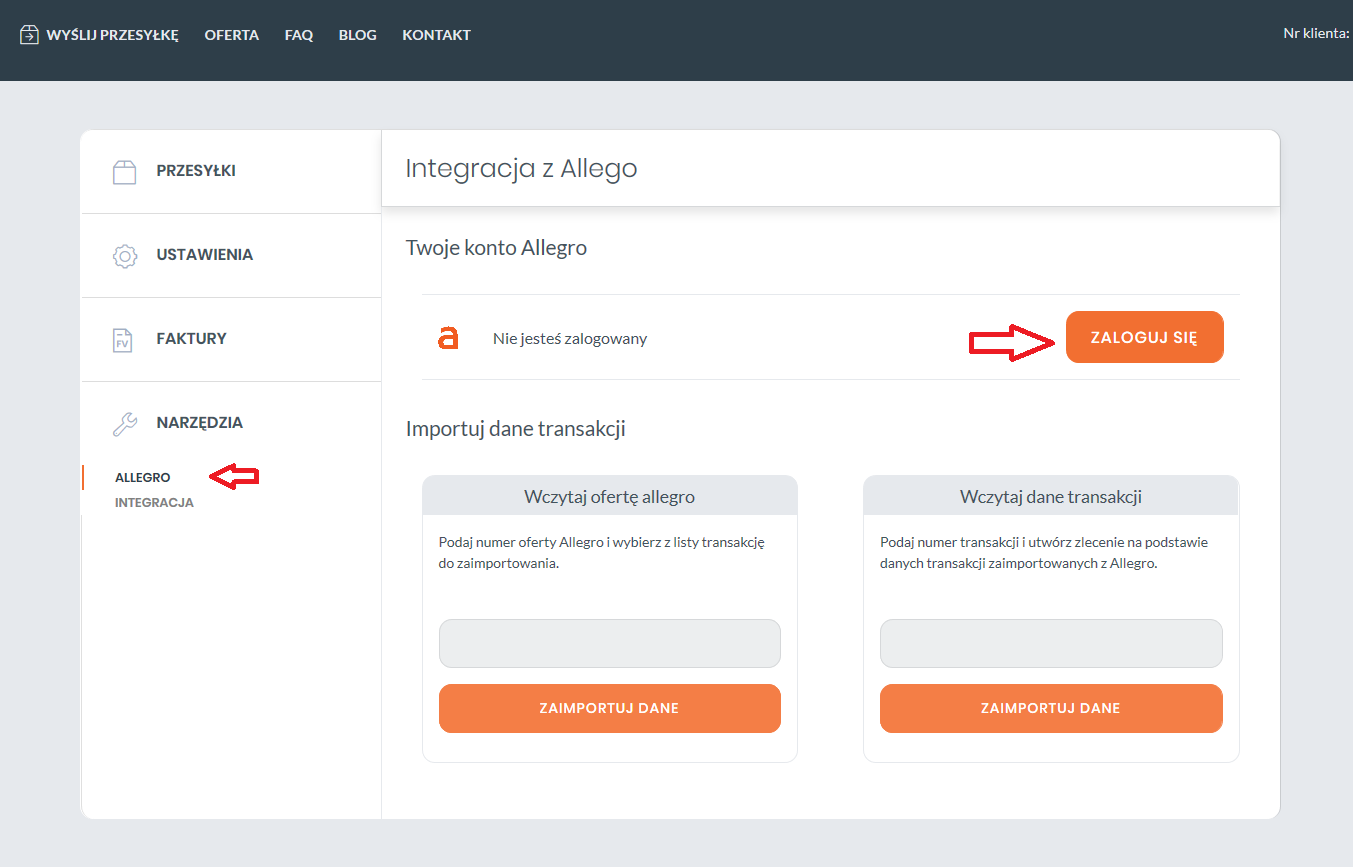Click Zaimportuj dane under Wczytaj ofertę allegro
Image resolution: width=1353 pixels, height=867 pixels.
(610, 708)
